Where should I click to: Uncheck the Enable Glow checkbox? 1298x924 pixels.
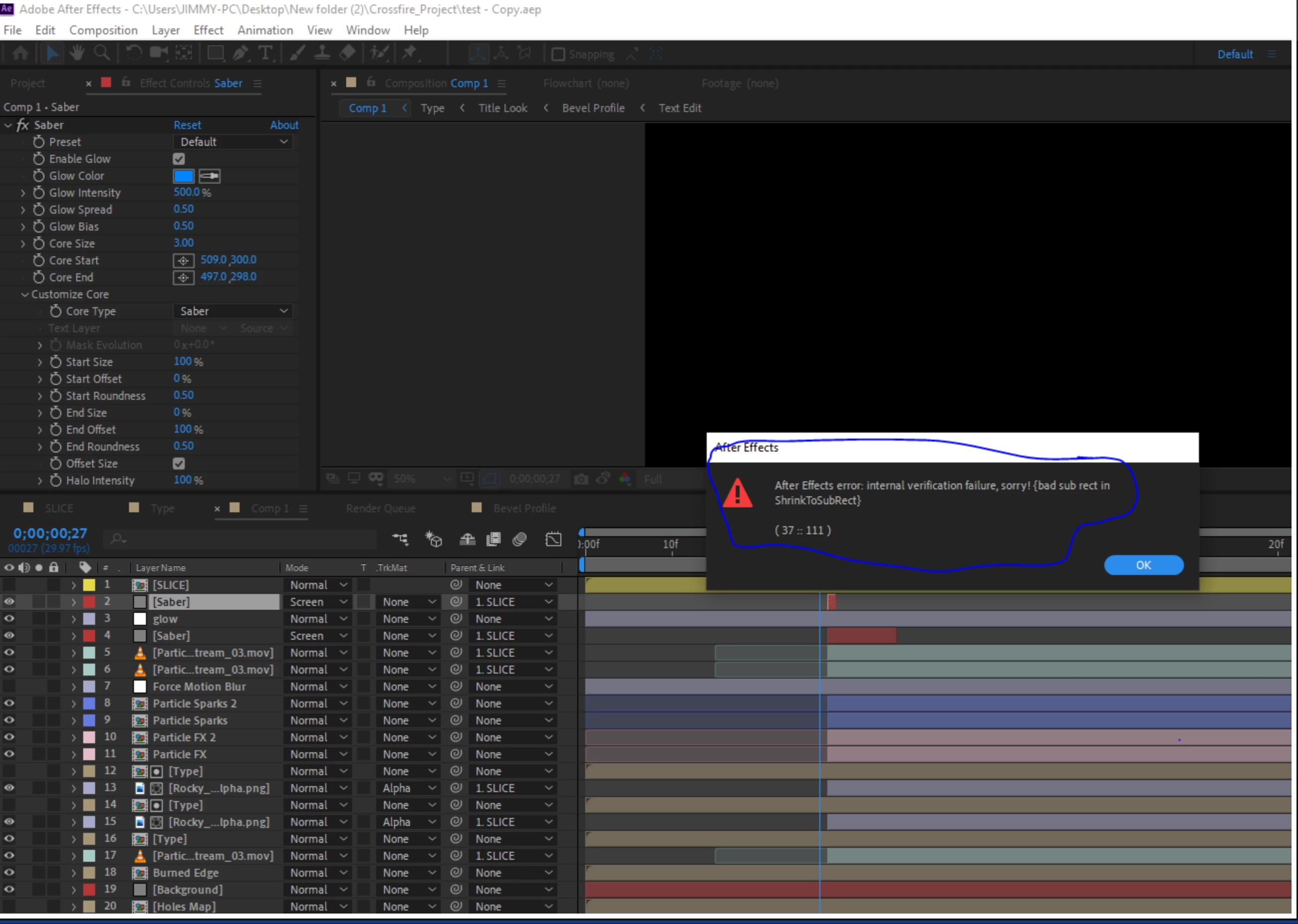[x=179, y=159]
